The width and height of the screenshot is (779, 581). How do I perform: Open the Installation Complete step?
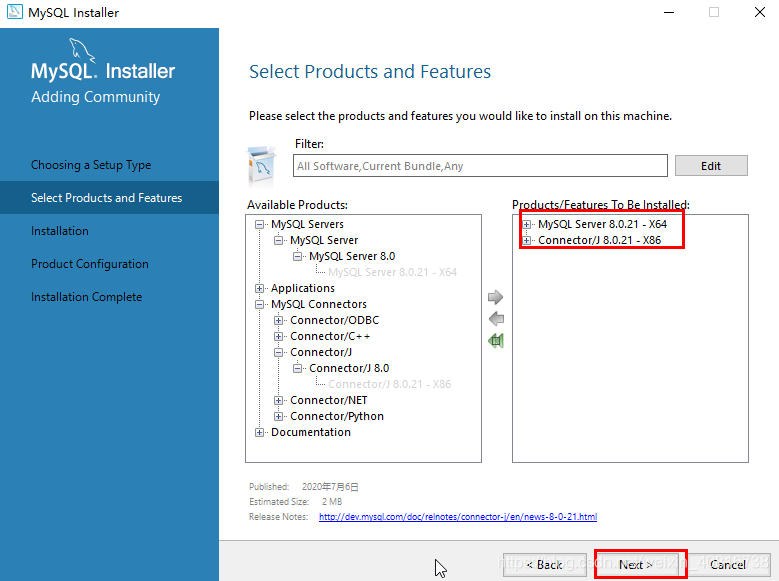click(86, 297)
